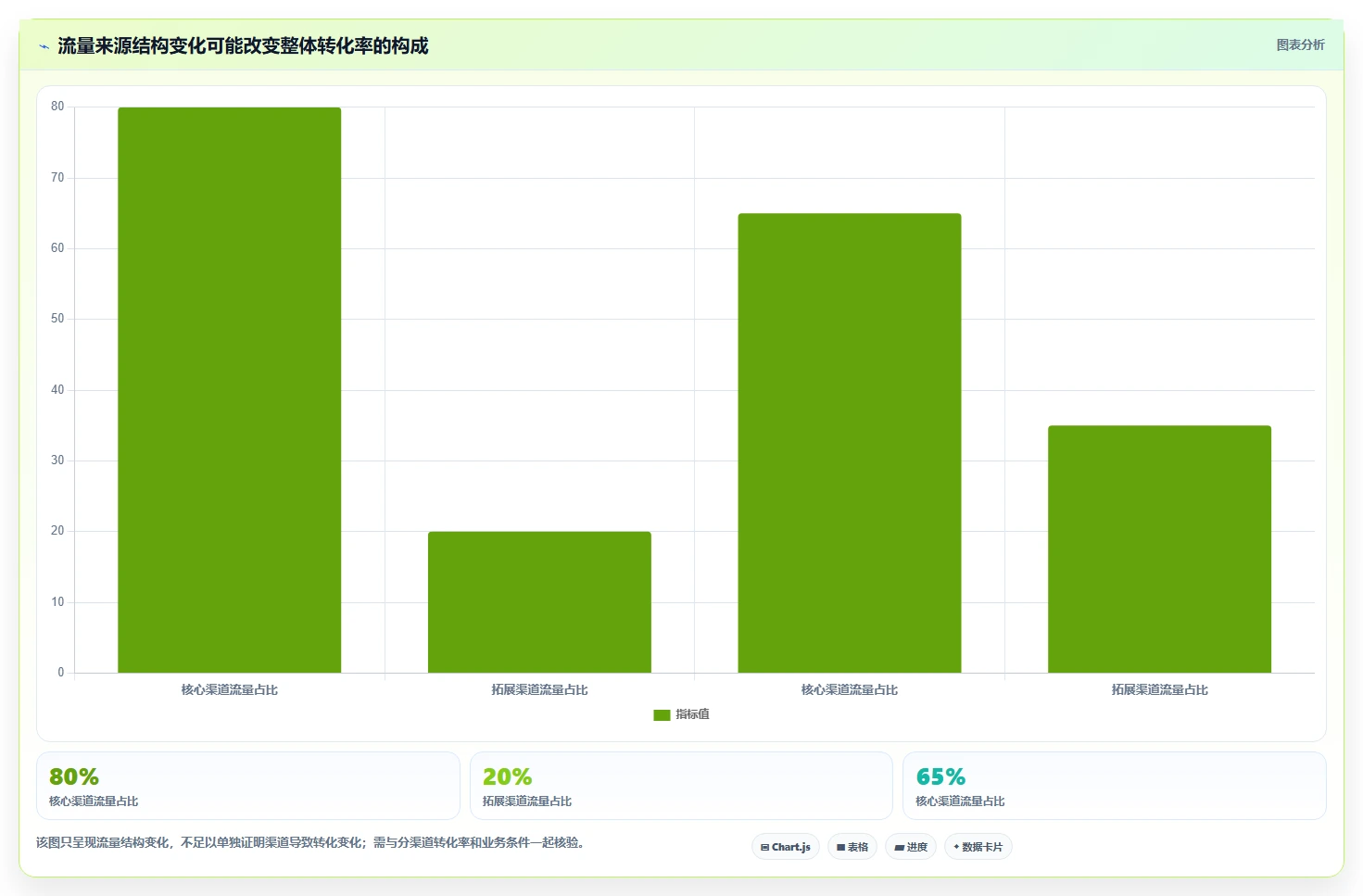This screenshot has height=896, width=1363.
Task: Toggle the 指标值 legend green swatch
Action: [x=662, y=714]
